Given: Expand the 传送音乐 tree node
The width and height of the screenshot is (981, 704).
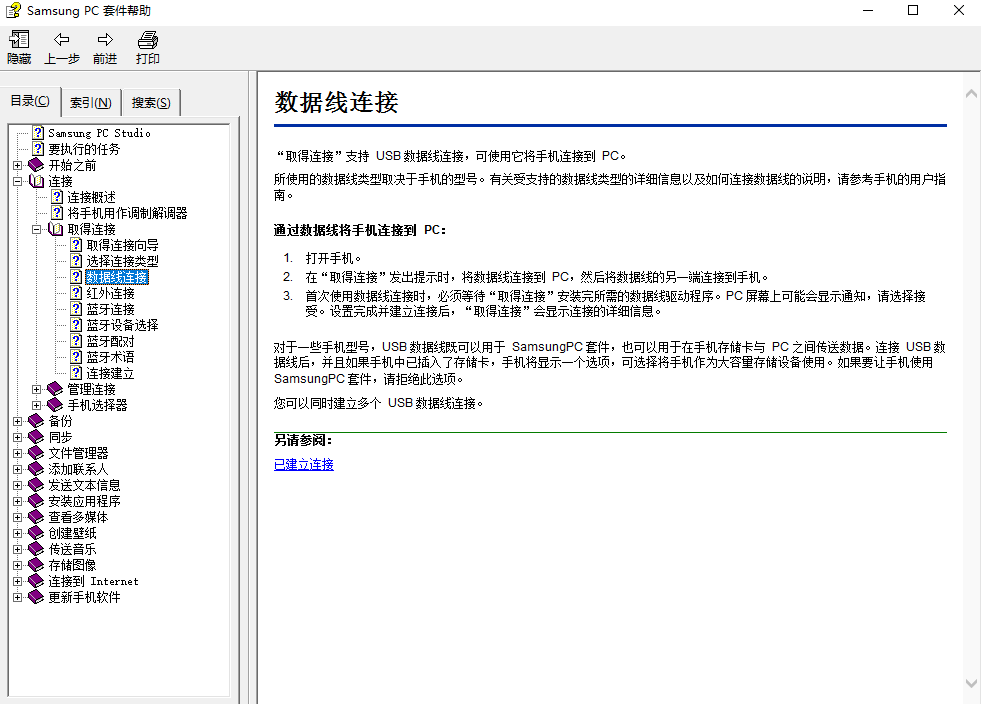Looking at the screenshot, I should (x=18, y=549).
